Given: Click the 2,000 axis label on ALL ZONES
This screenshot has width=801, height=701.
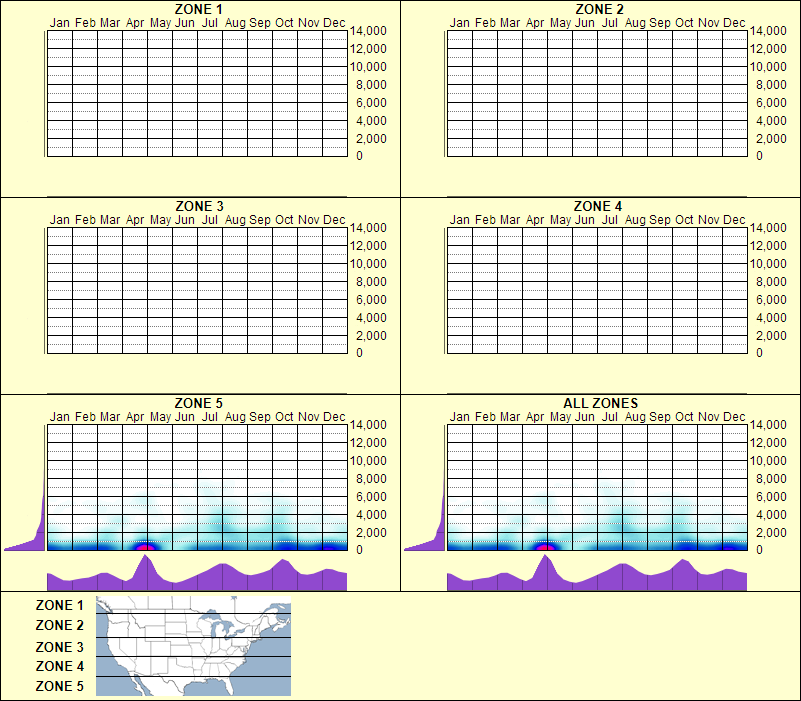Looking at the screenshot, I should [x=771, y=533].
